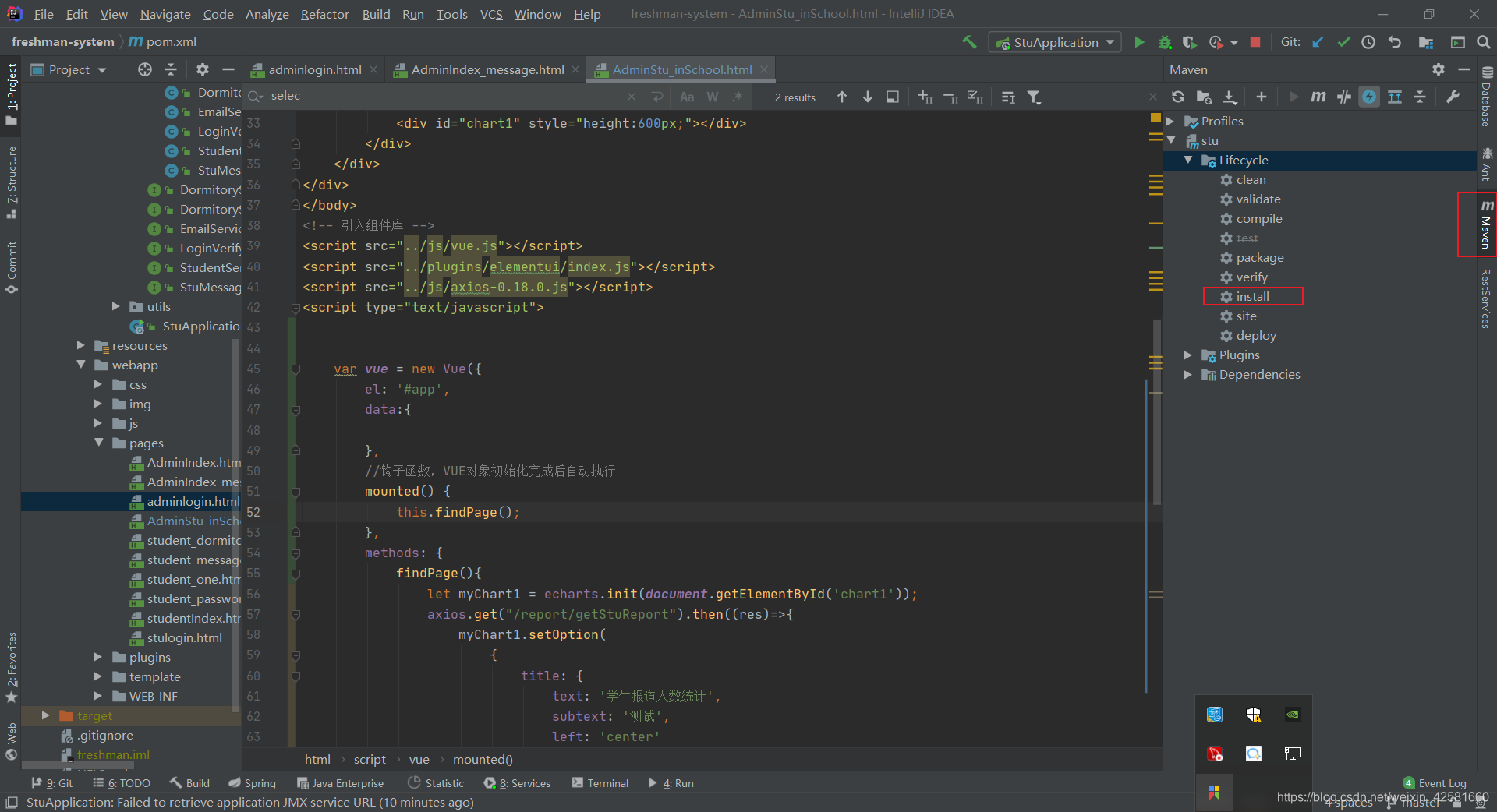Screen dimensions: 1497x812
Task: Stop the running application (red square)
Action: (x=1255, y=42)
